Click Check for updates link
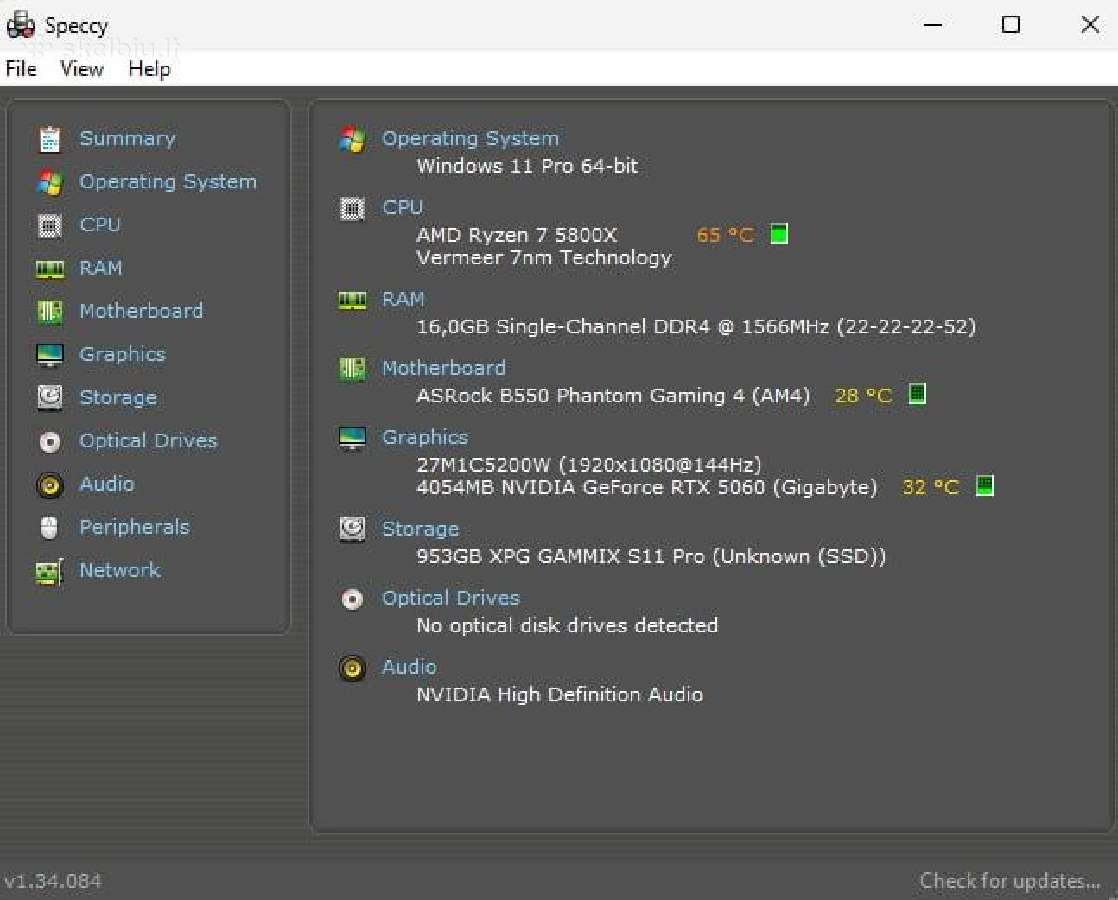Image resolution: width=1118 pixels, height=900 pixels. 1010,881
